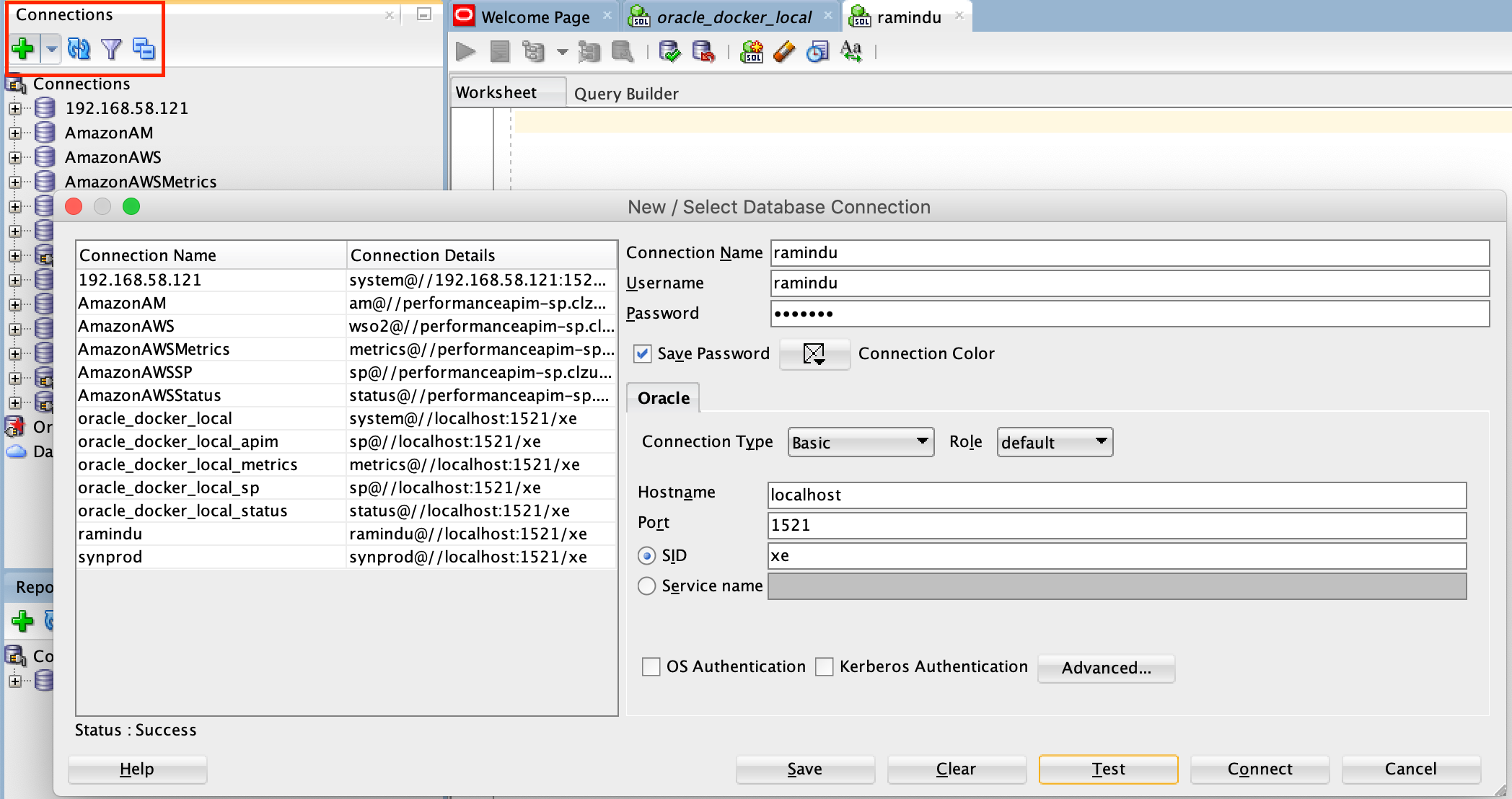
Task: Click the Unshared SQL Worksheet icon
Action: click(752, 52)
